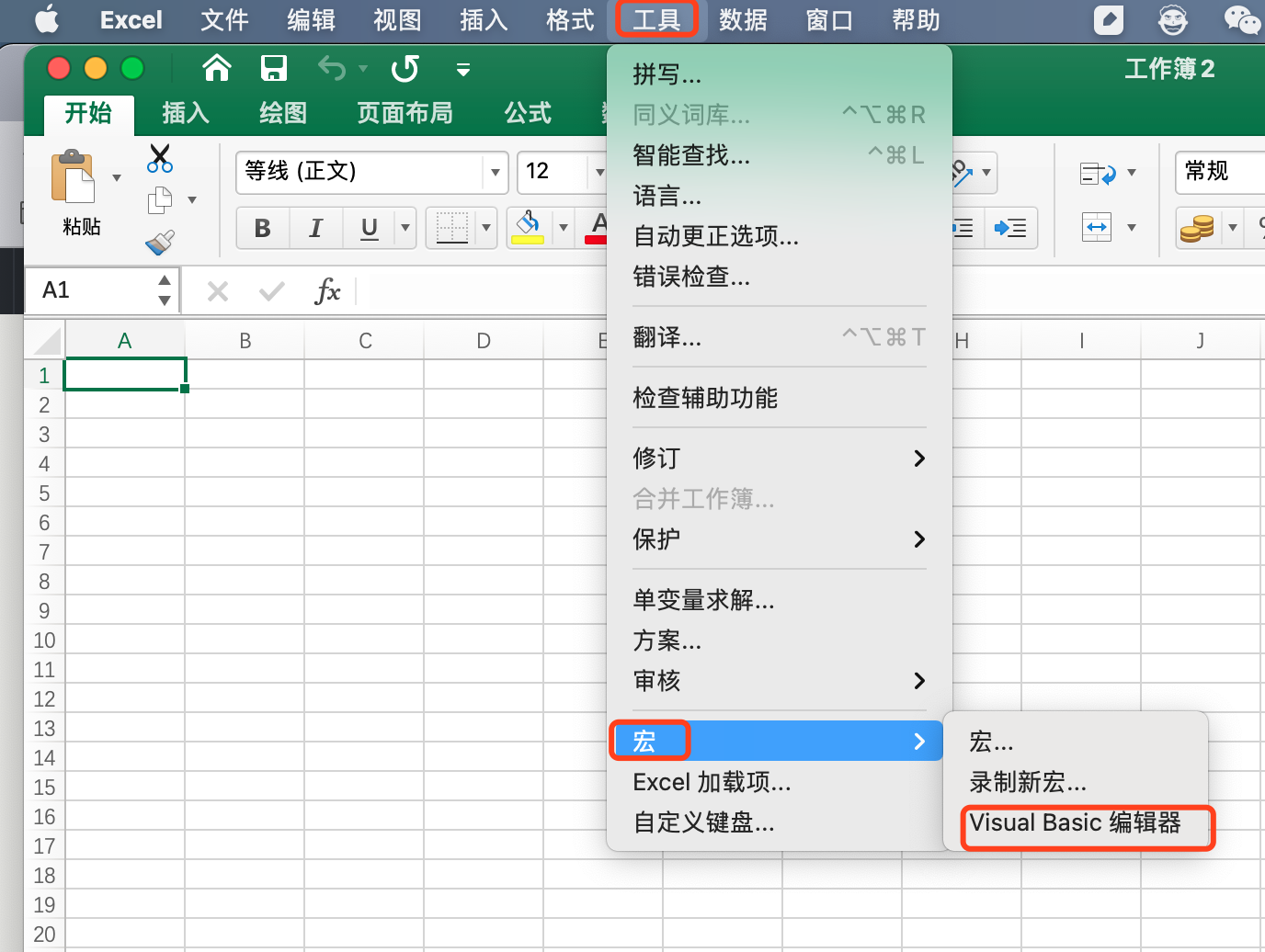Open the Fill Color dropdown arrow
This screenshot has height=952, width=1265.
(x=564, y=228)
